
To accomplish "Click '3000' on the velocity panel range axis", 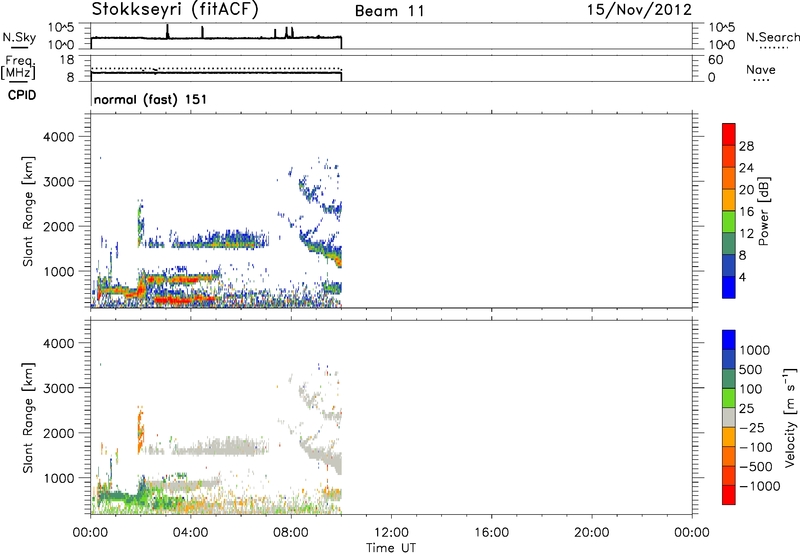I will (59, 388).
